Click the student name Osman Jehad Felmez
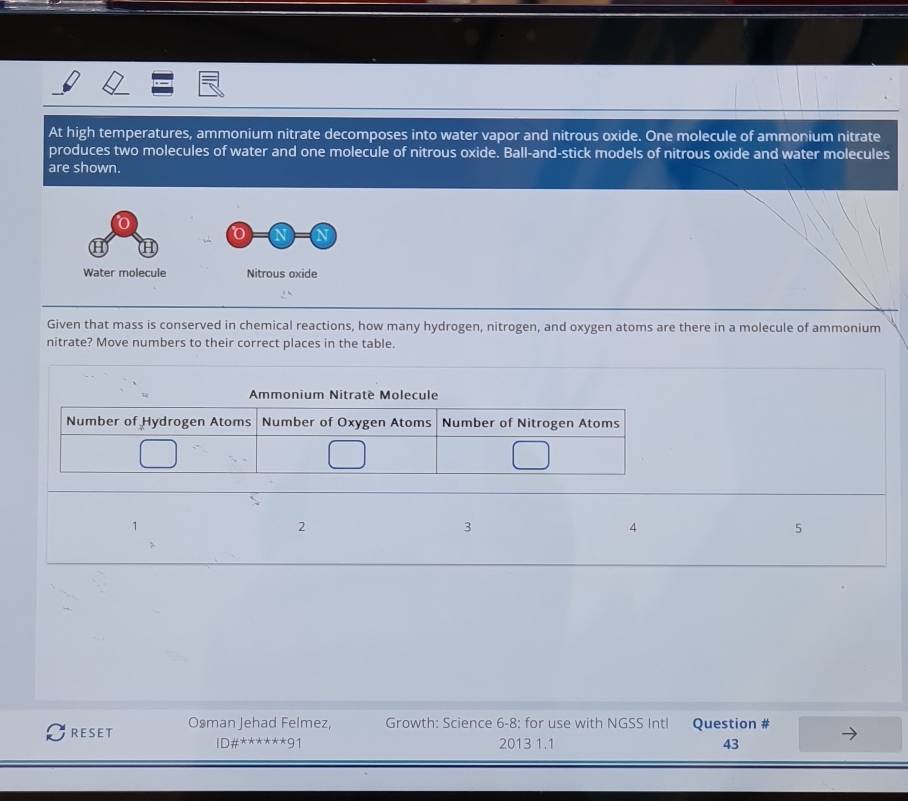This screenshot has width=908, height=801. click(x=259, y=723)
